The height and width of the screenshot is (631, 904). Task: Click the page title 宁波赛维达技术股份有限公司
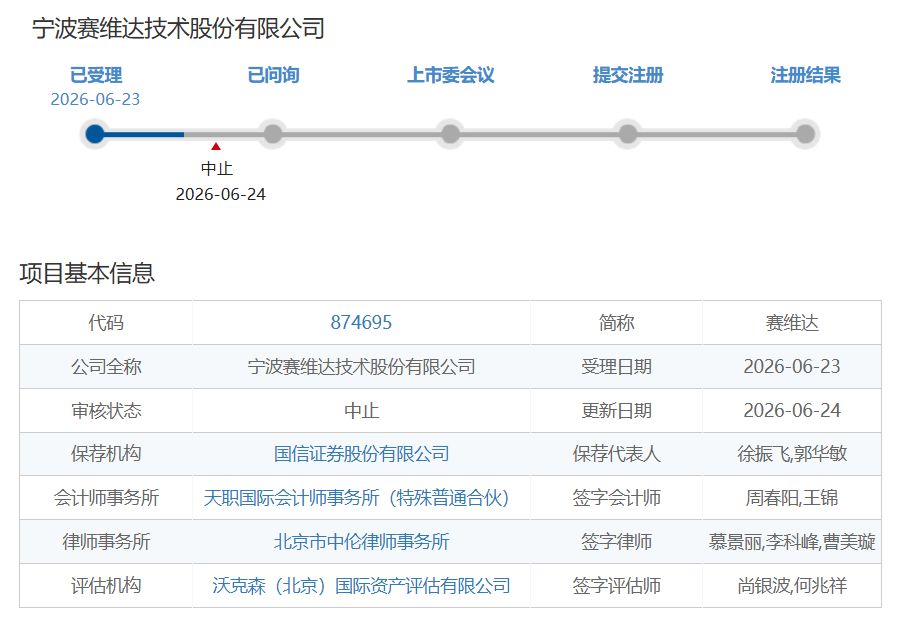pos(179,28)
